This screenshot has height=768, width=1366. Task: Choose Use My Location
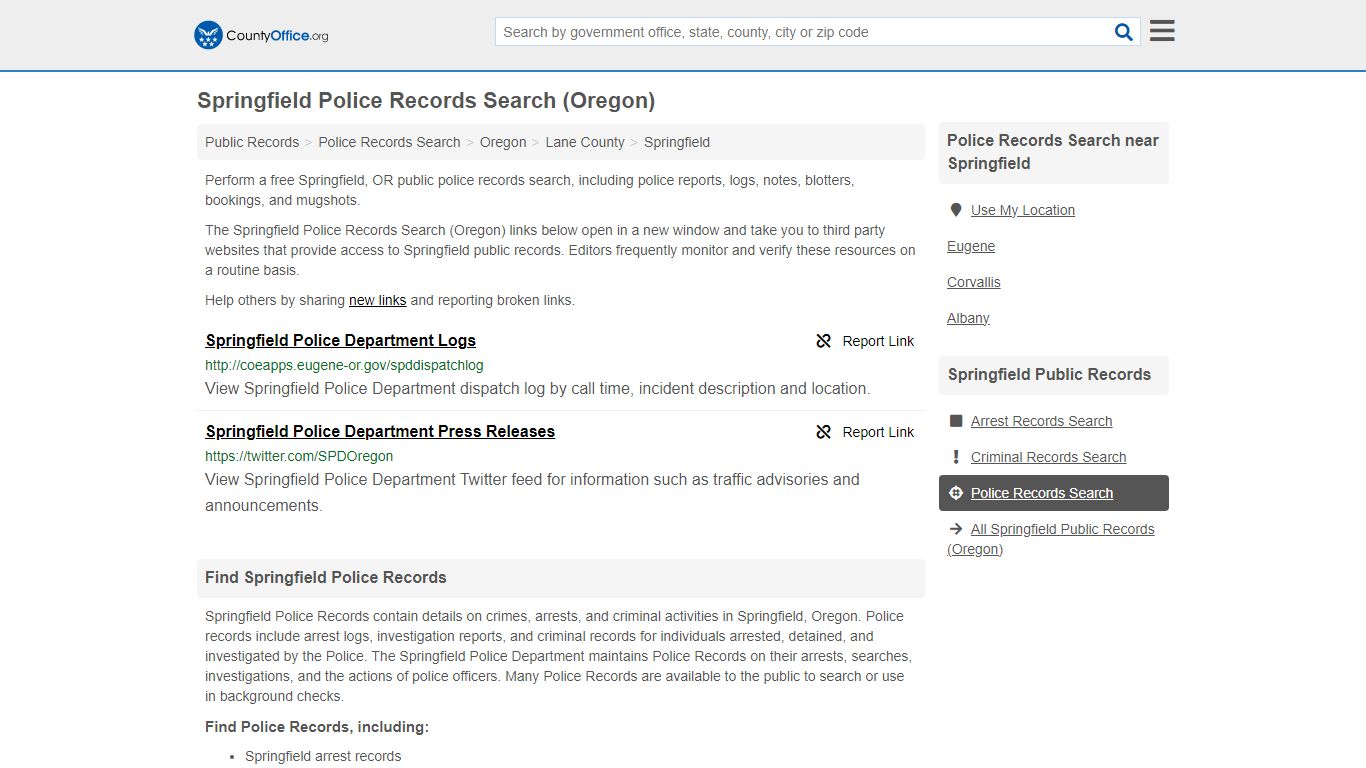(1022, 210)
